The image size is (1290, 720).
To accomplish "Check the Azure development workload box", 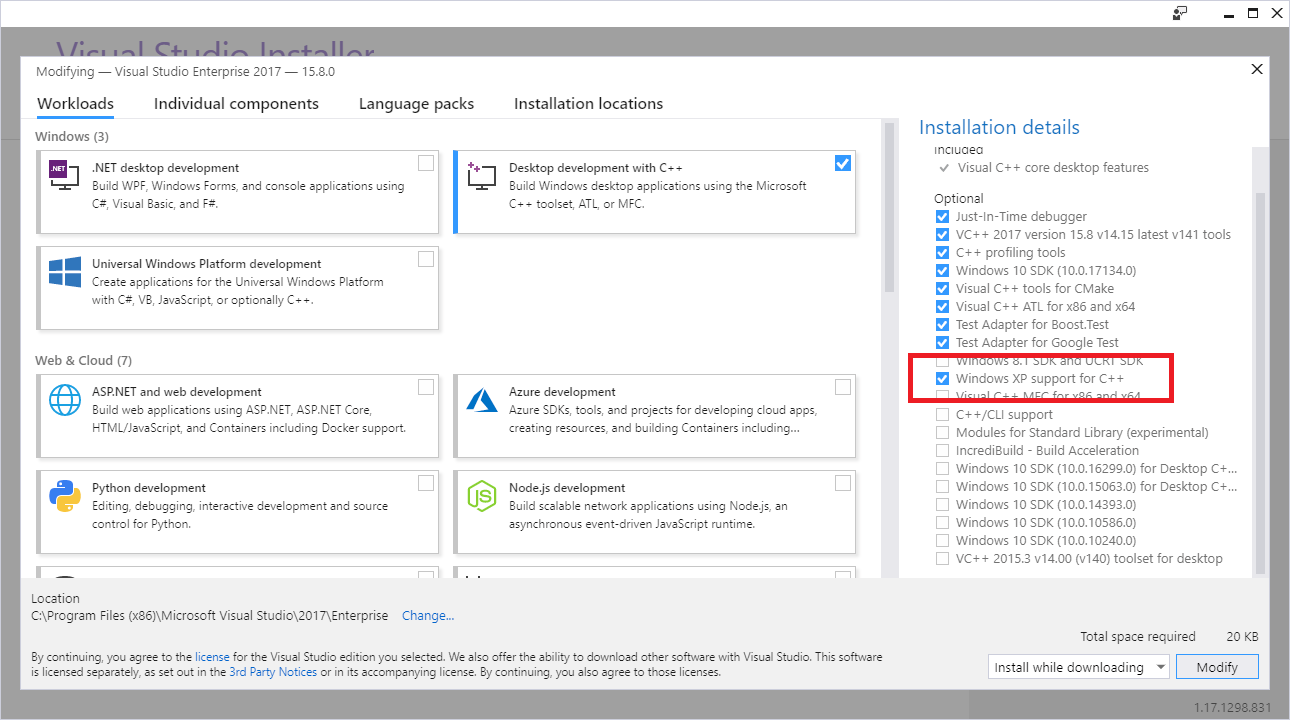I will click(x=843, y=387).
